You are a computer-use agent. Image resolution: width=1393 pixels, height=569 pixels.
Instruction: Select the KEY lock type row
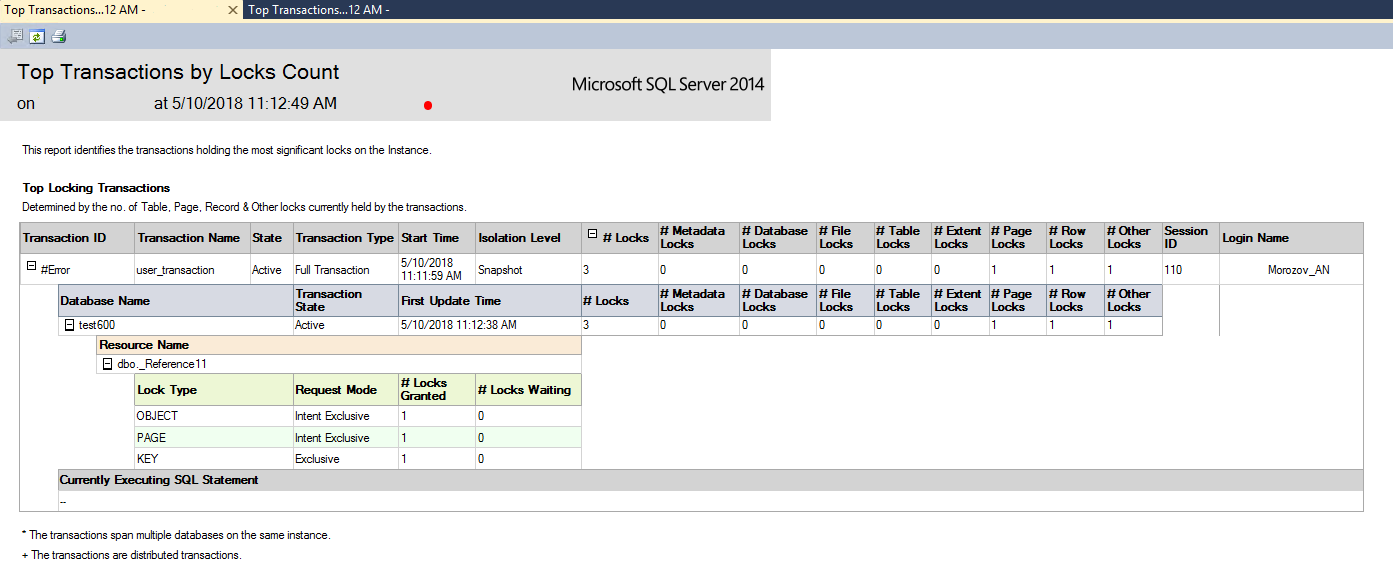point(147,459)
